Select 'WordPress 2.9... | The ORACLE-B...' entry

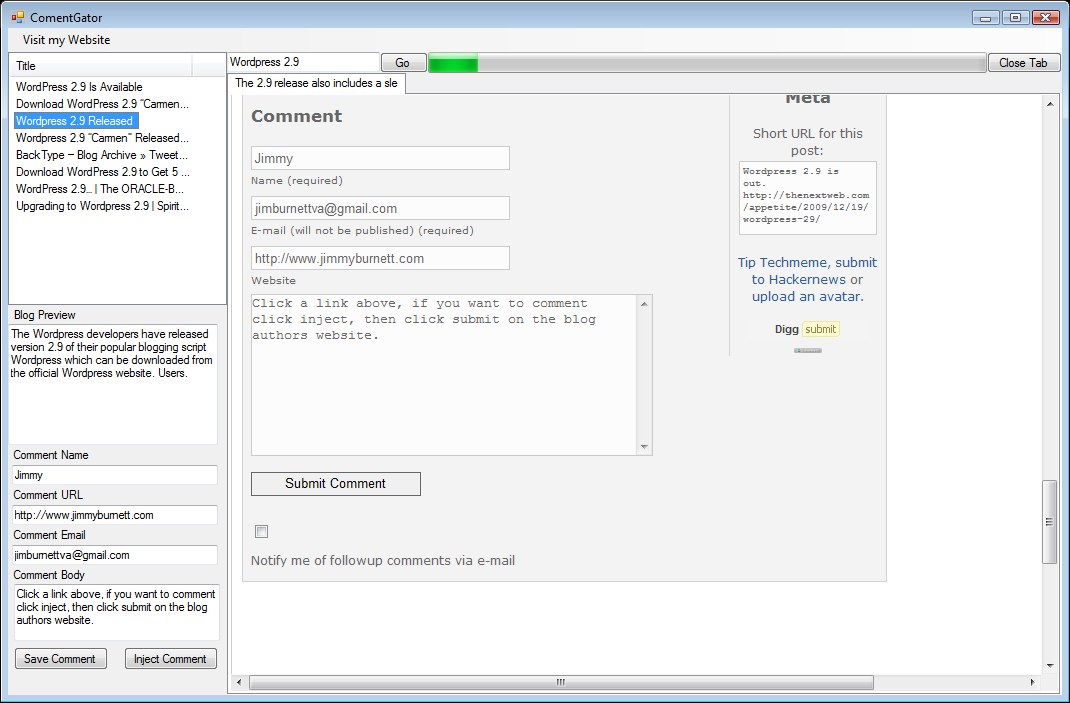[100, 189]
